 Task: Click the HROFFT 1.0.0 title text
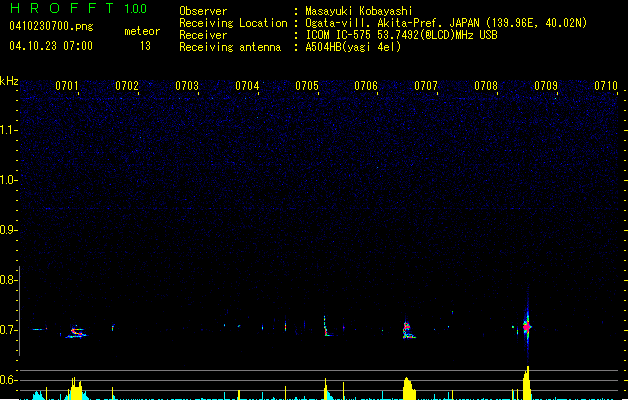click(x=78, y=8)
